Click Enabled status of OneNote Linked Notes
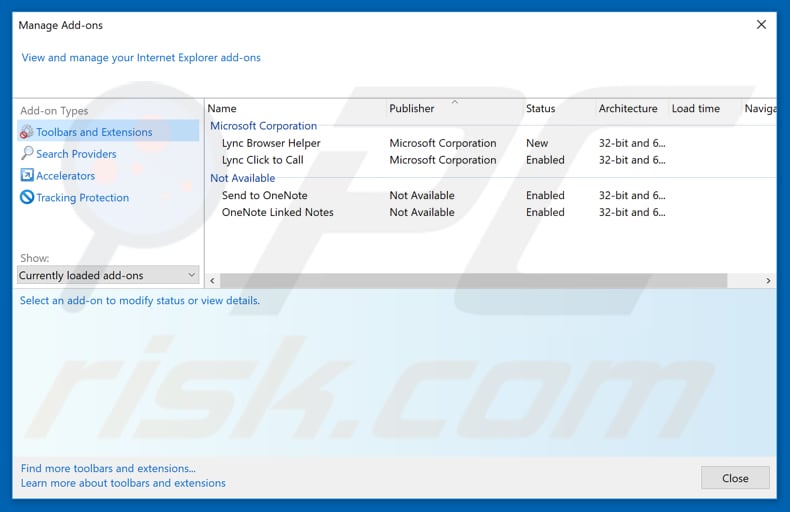The width and height of the screenshot is (790, 512). [545, 212]
